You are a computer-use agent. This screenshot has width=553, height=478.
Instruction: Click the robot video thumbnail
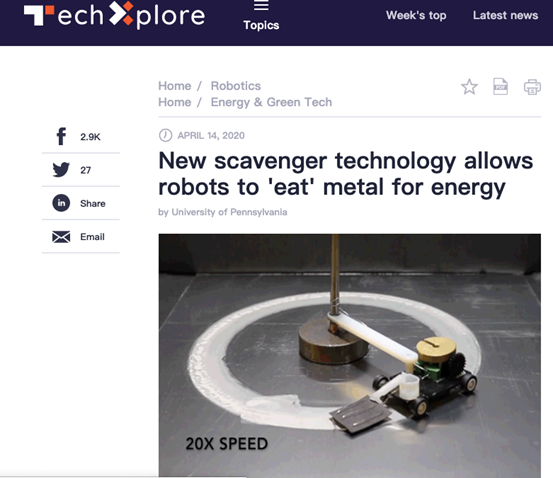(x=350, y=356)
